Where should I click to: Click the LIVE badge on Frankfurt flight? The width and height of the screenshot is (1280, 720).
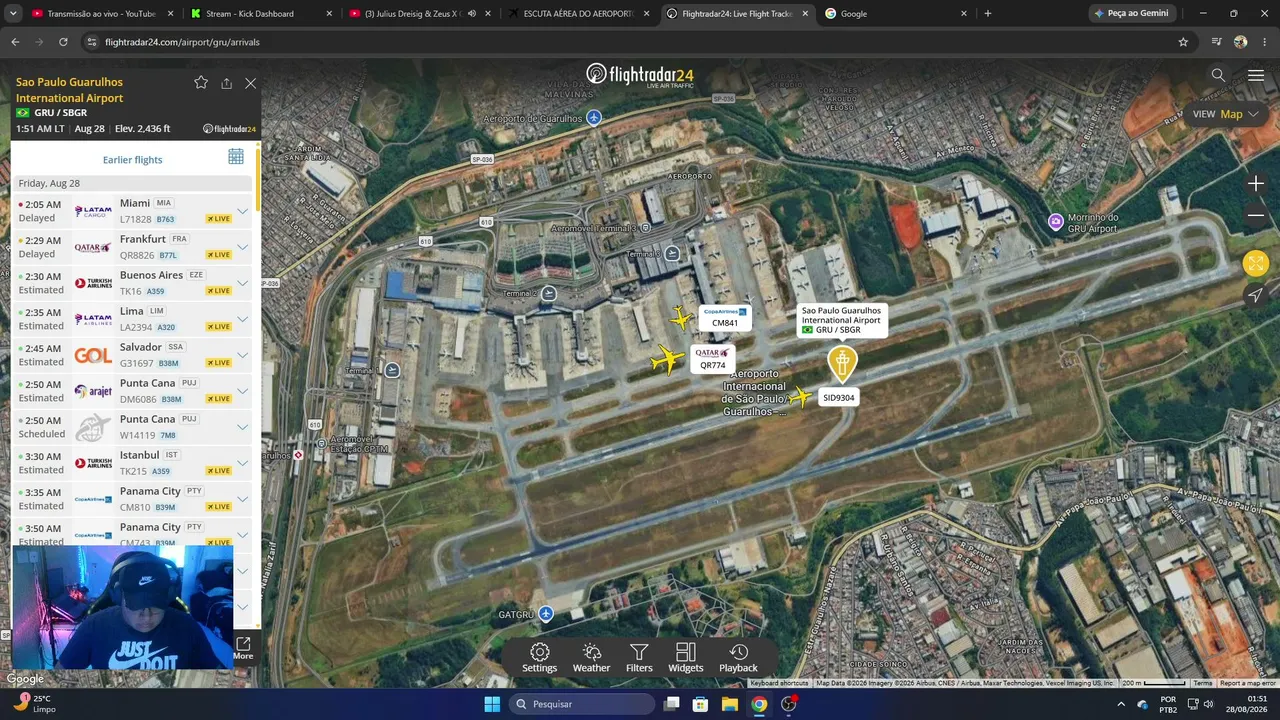click(x=219, y=255)
